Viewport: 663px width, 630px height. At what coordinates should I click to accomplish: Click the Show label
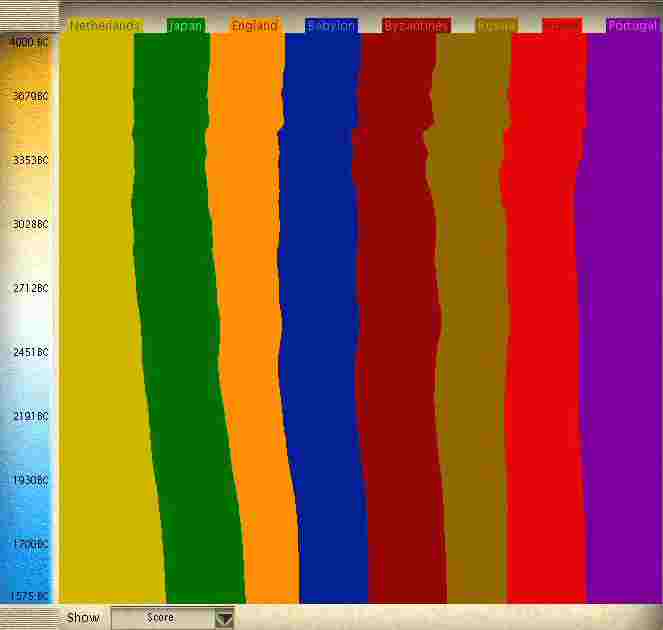[x=83, y=618]
